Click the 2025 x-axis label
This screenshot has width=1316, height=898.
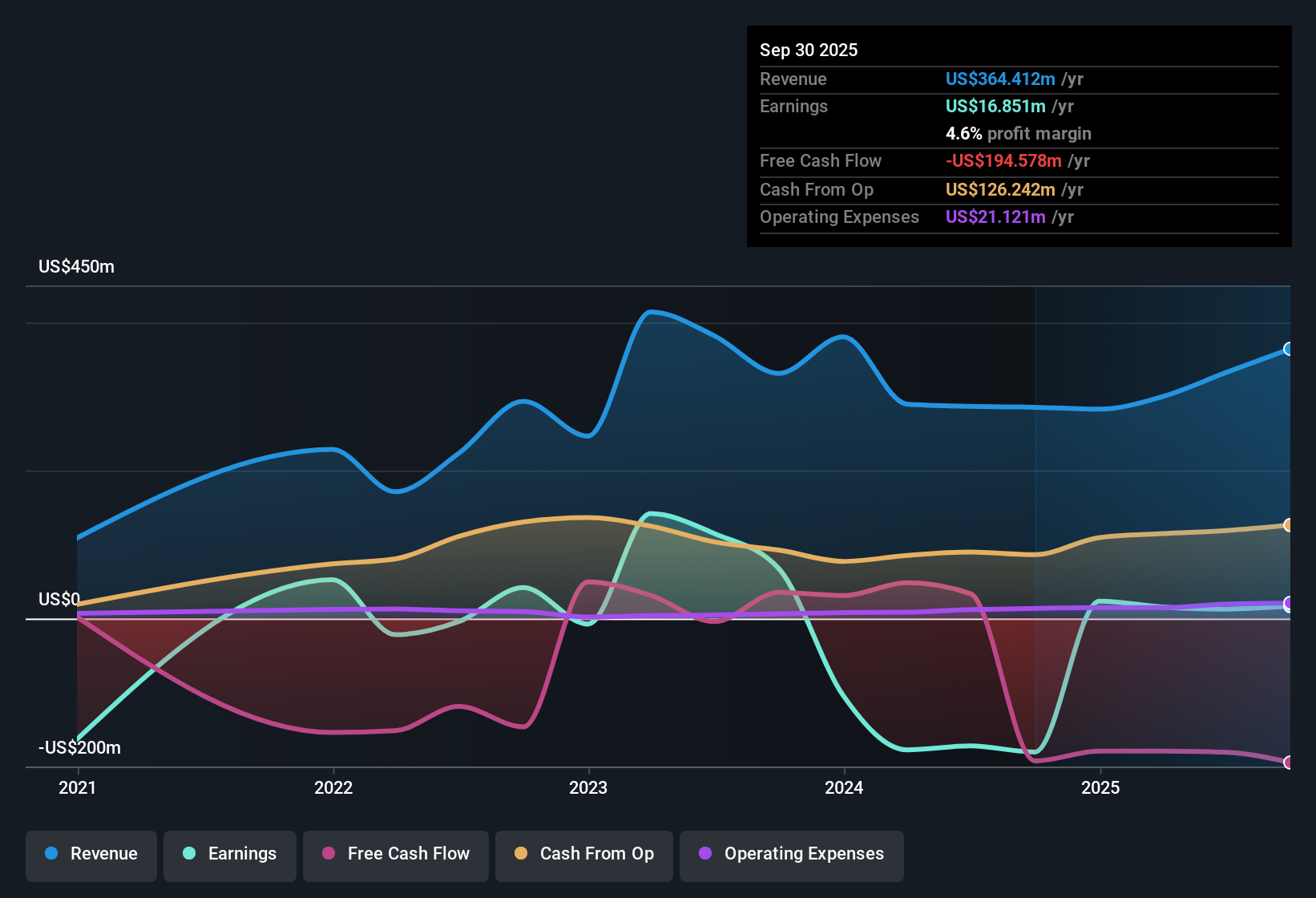click(1100, 788)
